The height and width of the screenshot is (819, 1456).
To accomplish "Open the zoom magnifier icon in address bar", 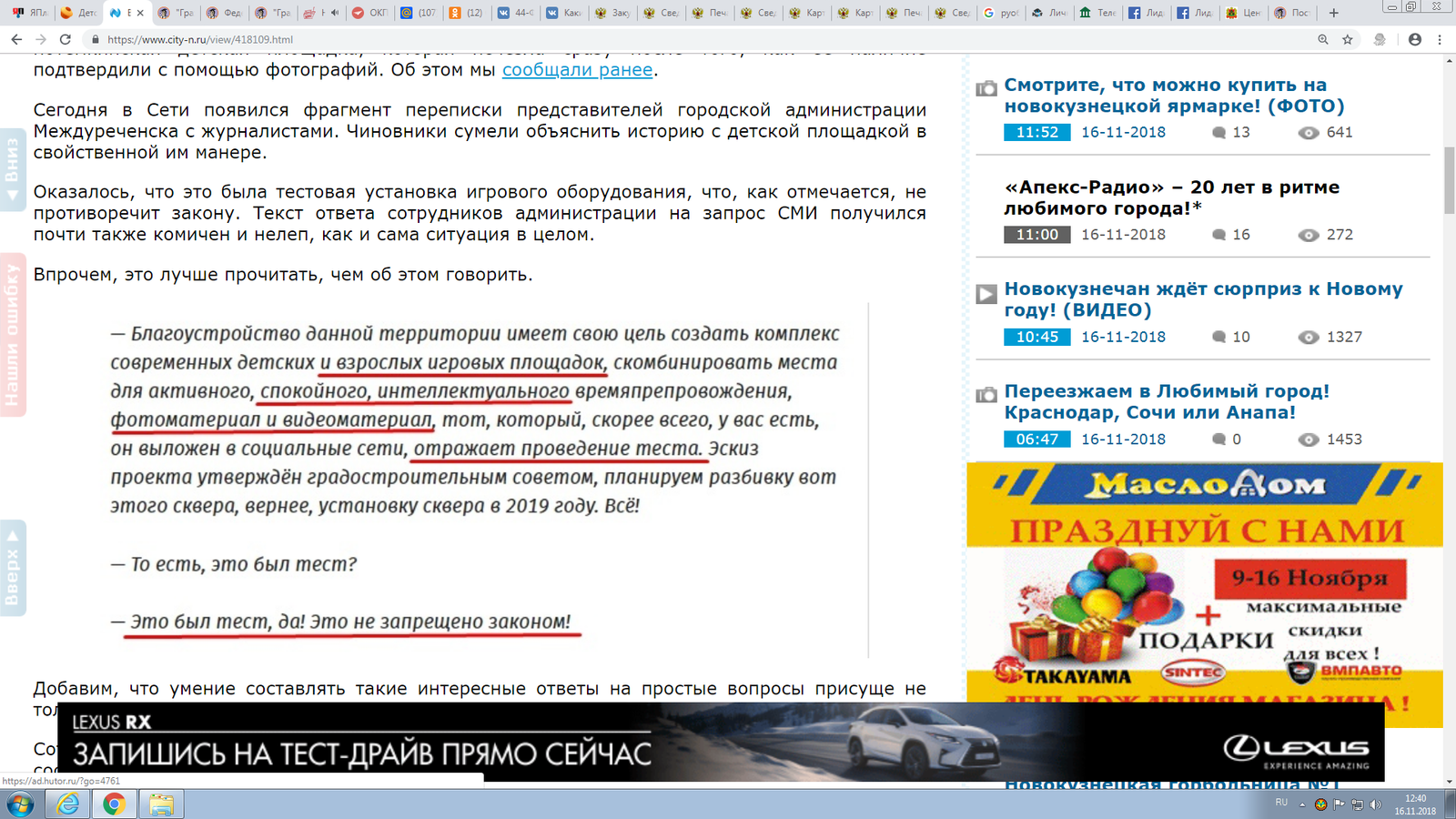I will tap(1323, 39).
